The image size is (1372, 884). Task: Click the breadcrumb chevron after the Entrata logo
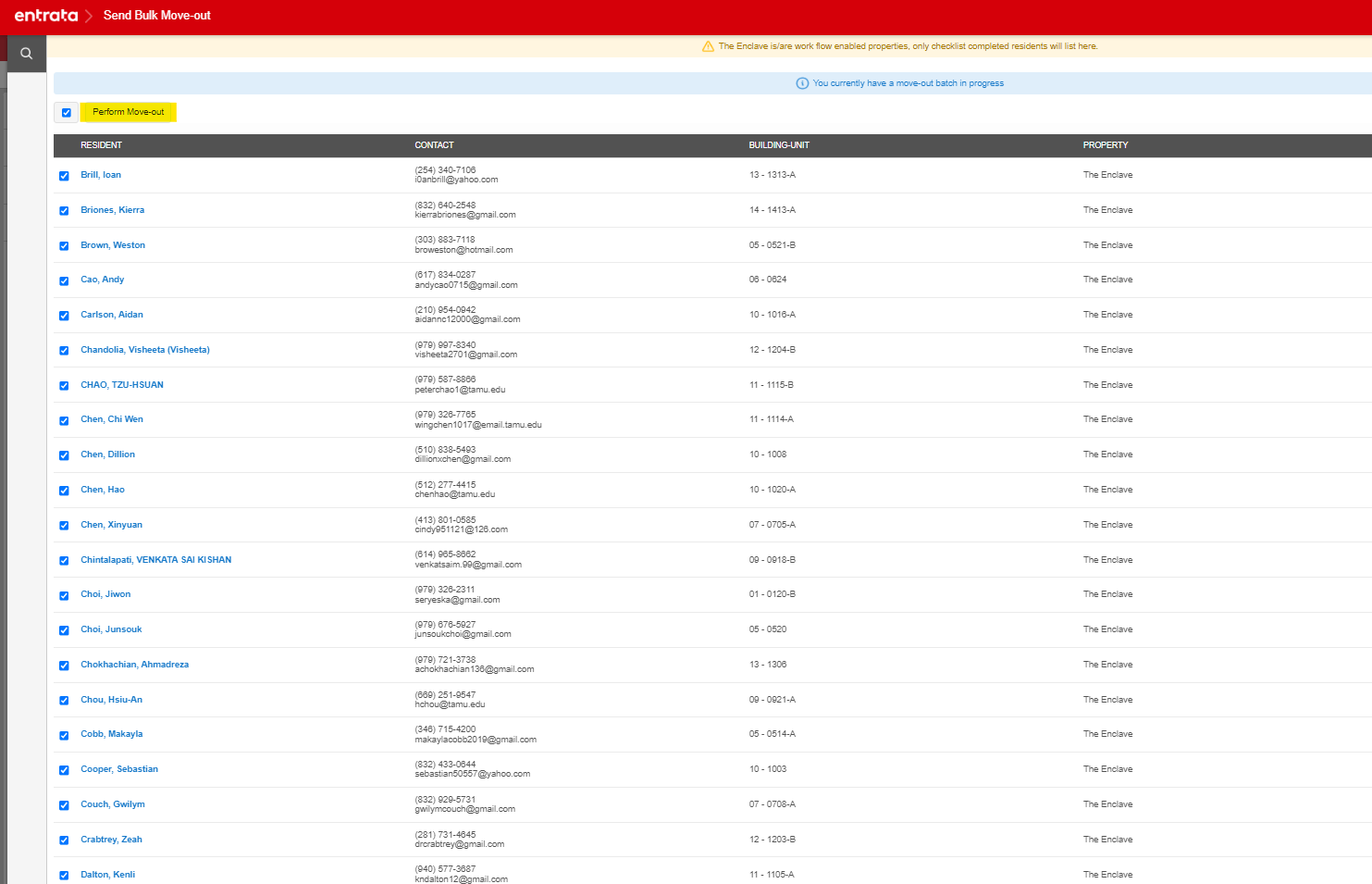89,16
